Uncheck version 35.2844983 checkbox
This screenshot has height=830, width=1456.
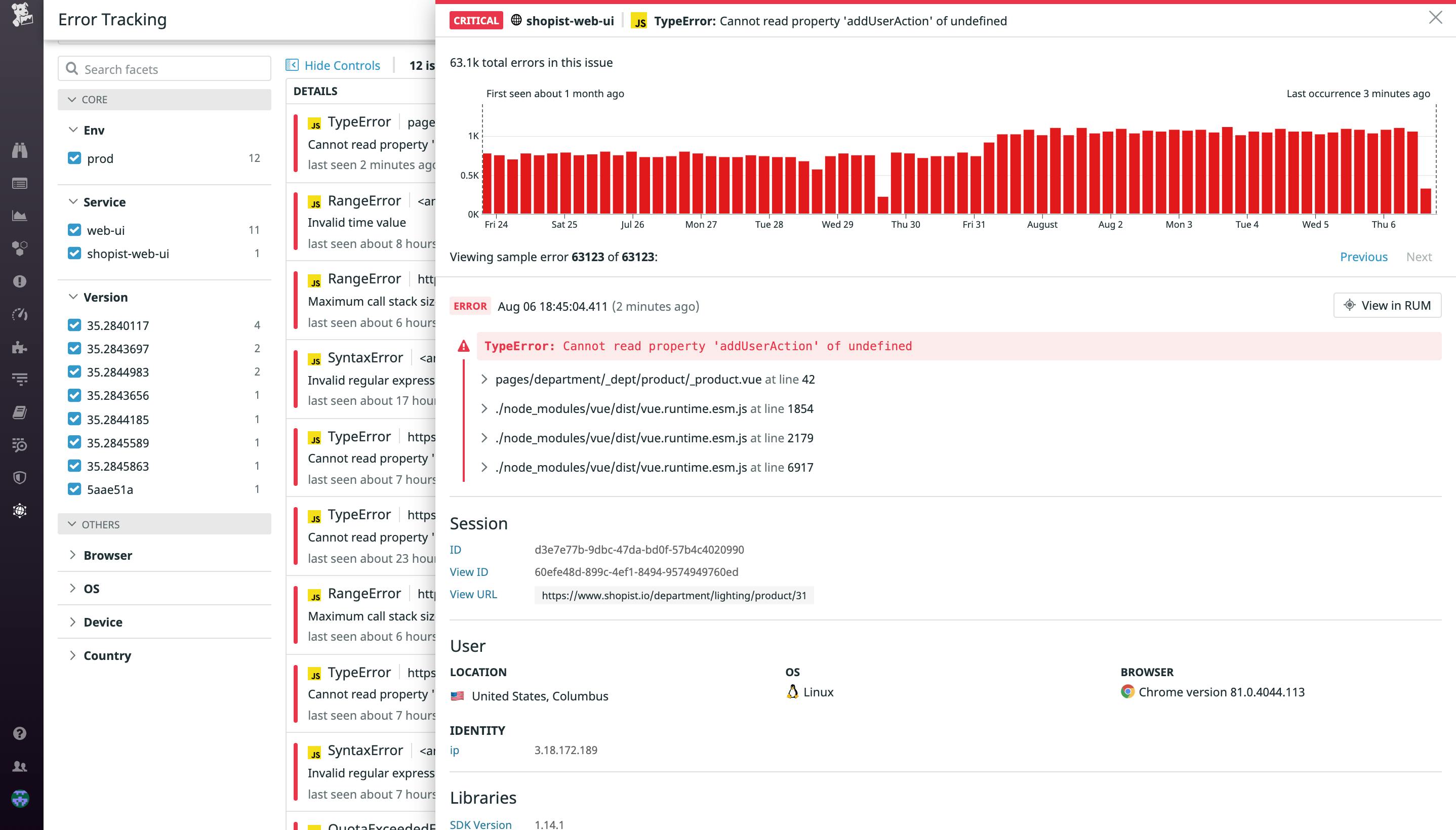[x=74, y=371]
